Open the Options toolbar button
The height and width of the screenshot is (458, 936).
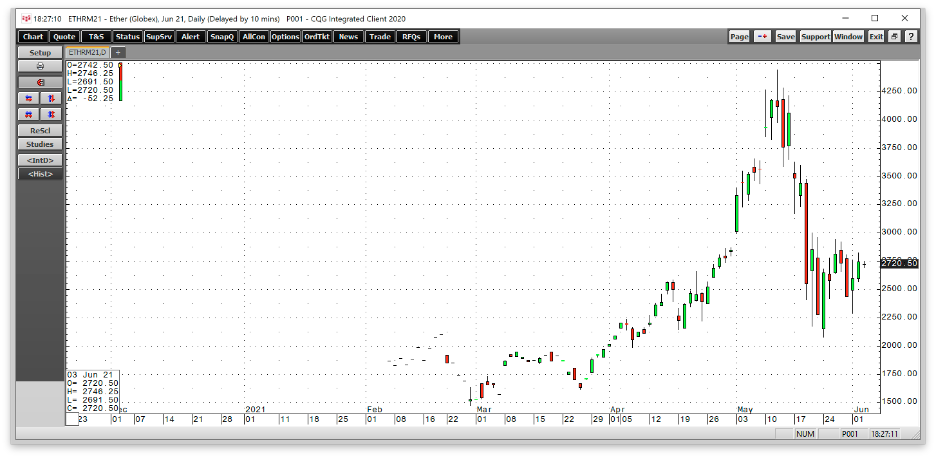point(285,37)
